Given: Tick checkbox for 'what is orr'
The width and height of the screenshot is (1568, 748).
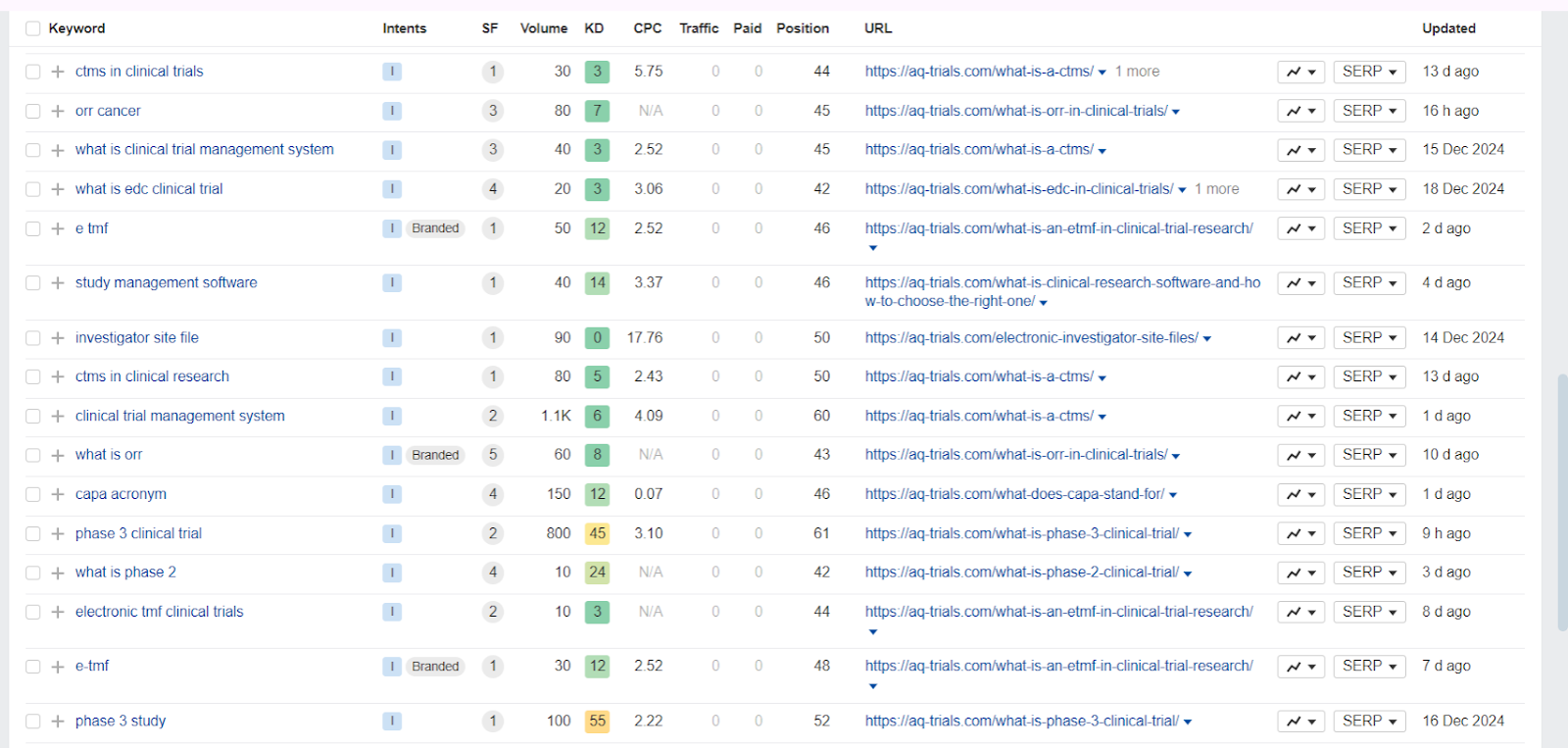Looking at the screenshot, I should click(33, 456).
